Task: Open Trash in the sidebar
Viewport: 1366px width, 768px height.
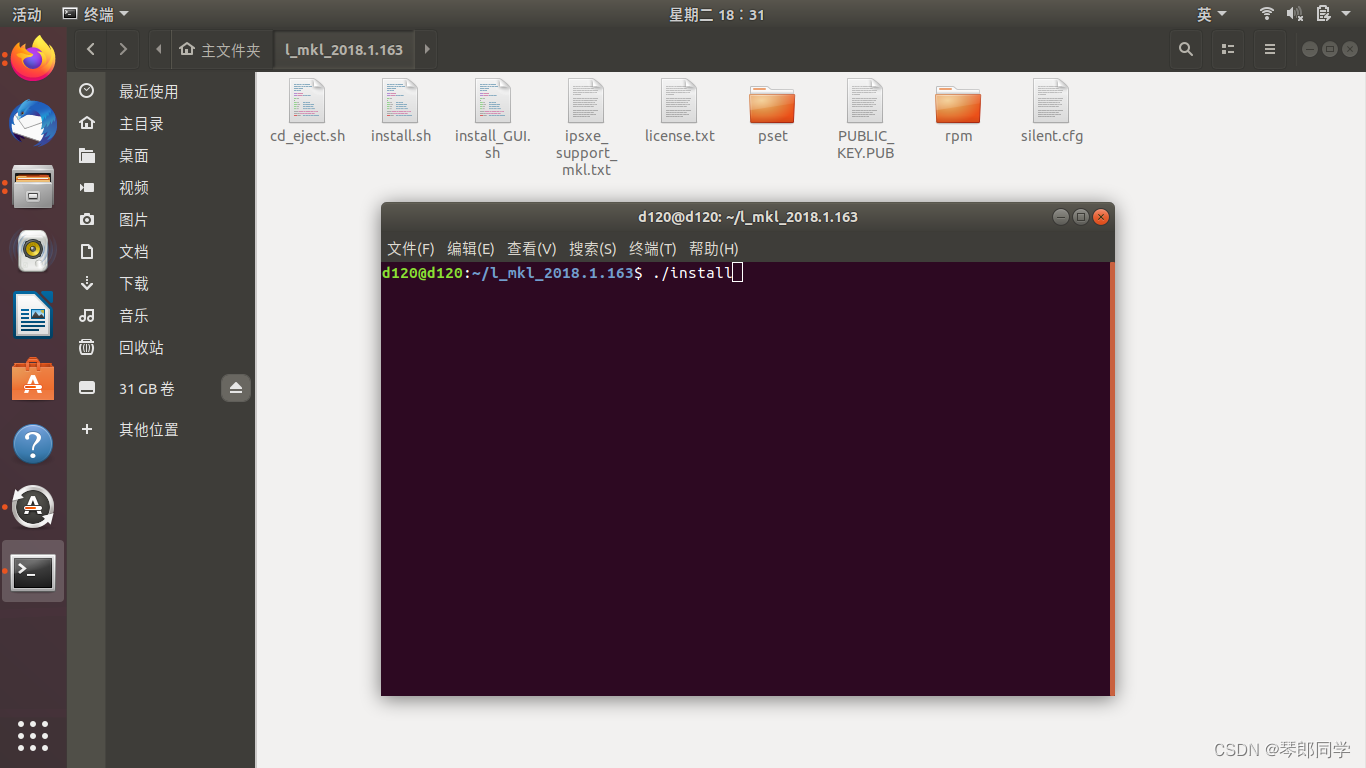Action: pos(160,347)
